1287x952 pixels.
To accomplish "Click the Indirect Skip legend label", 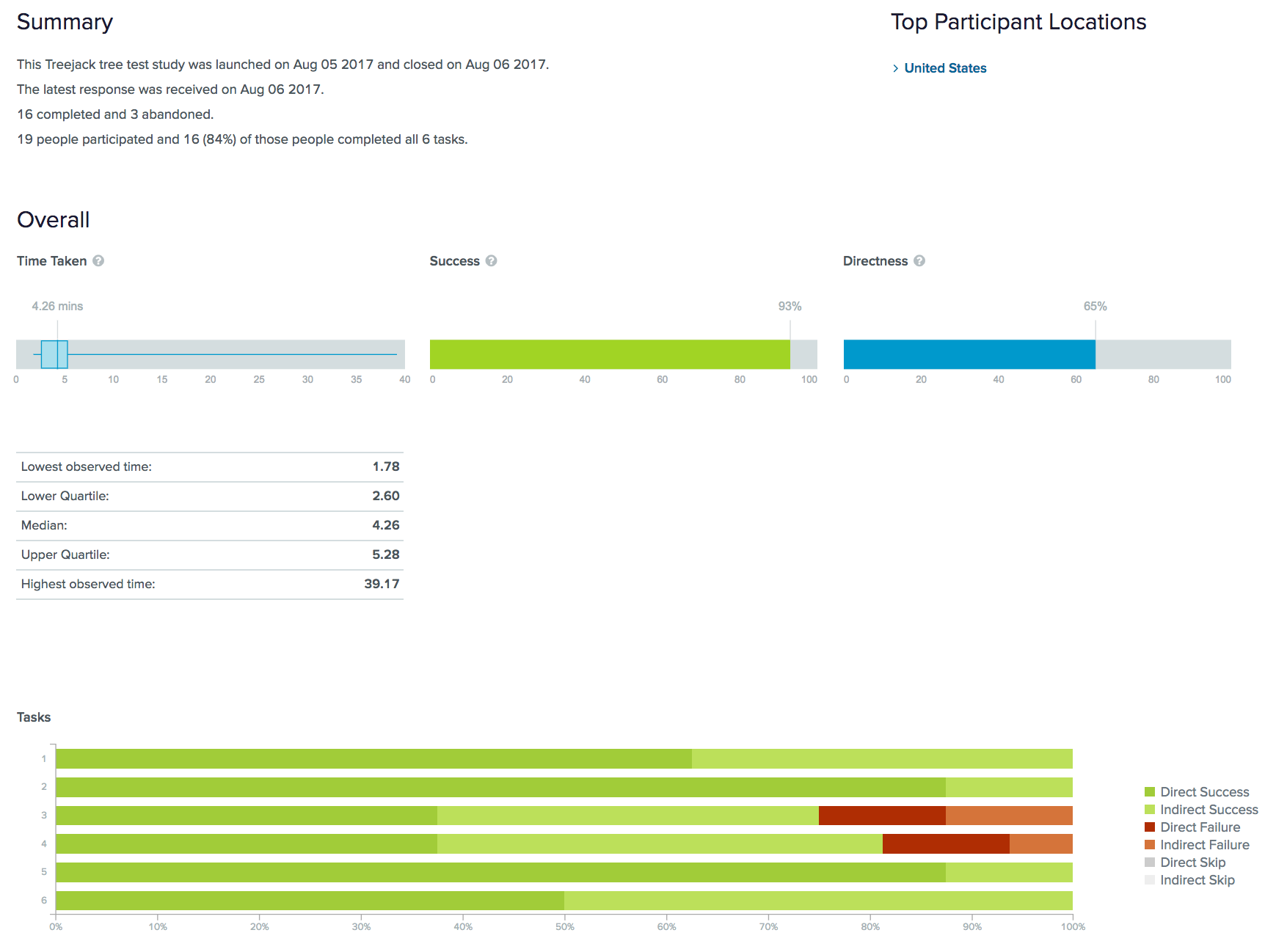I will 1197,880.
